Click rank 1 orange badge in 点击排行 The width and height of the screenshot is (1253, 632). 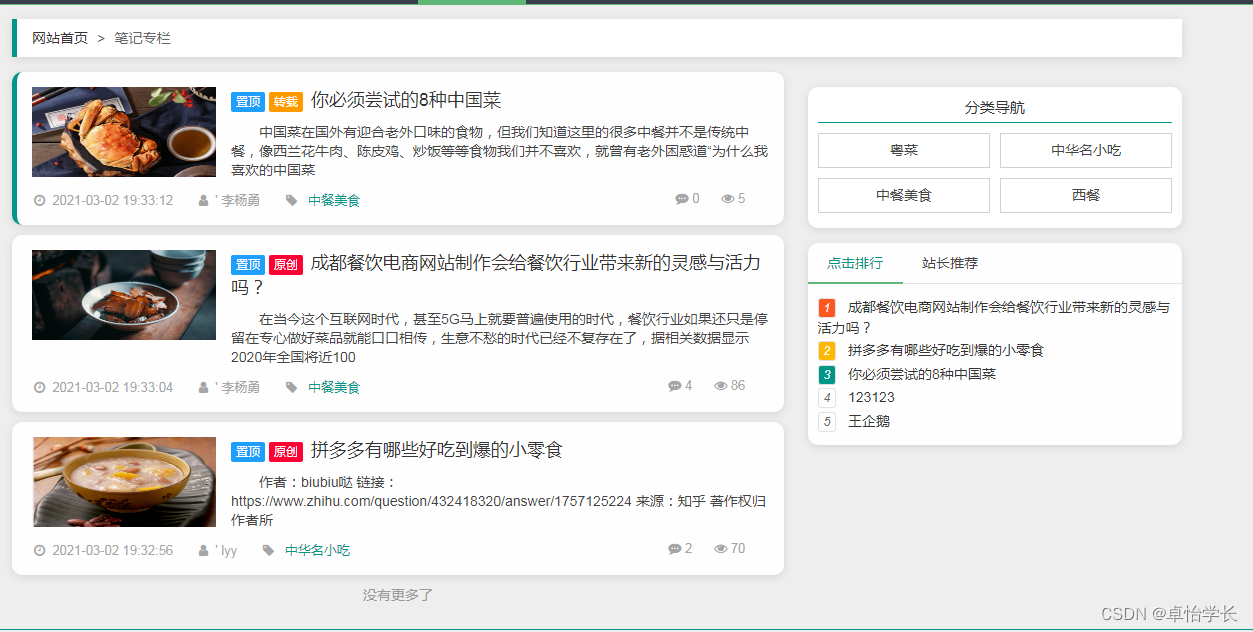click(x=827, y=307)
